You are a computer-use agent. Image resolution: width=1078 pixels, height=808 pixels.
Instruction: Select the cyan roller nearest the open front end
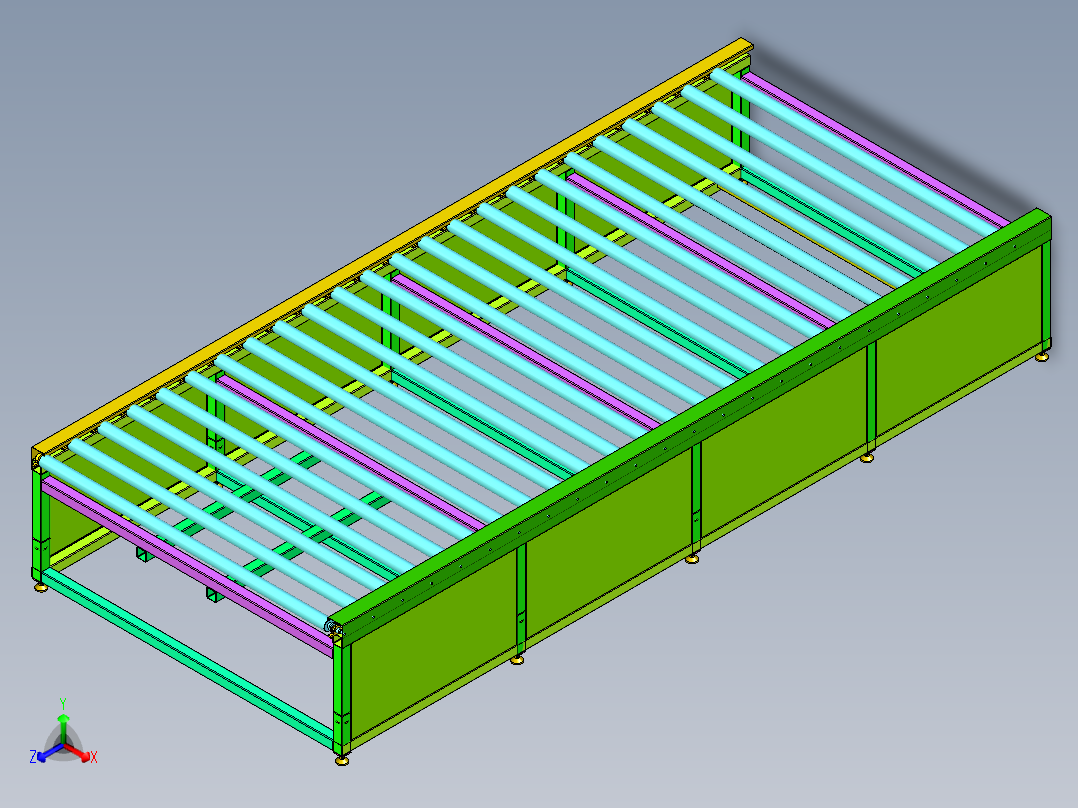coord(184,541)
